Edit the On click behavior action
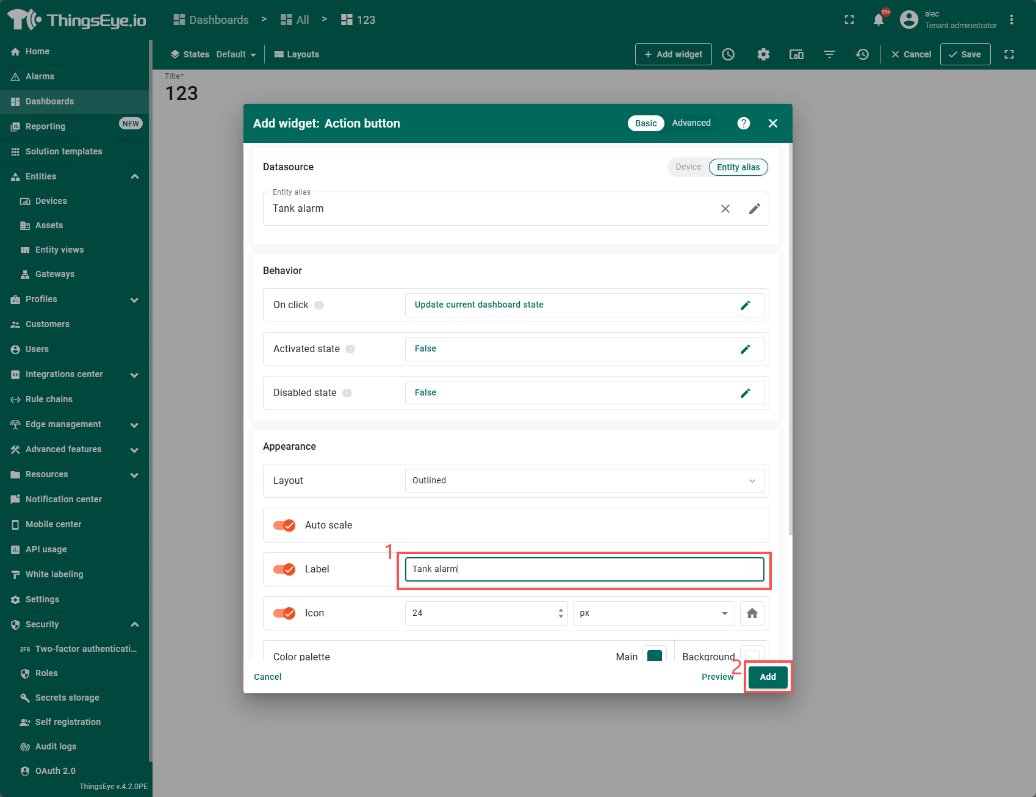The image size is (1036, 797). [744, 305]
